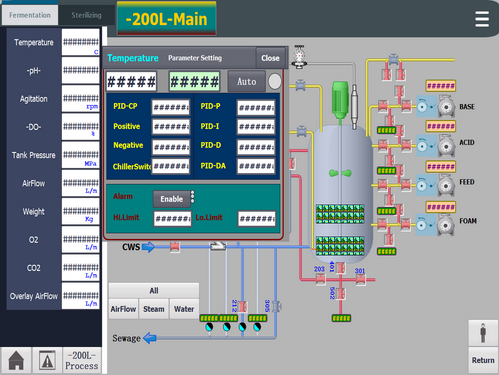Click the BASE pump value display
The width and height of the screenshot is (499, 375).
point(441,86)
